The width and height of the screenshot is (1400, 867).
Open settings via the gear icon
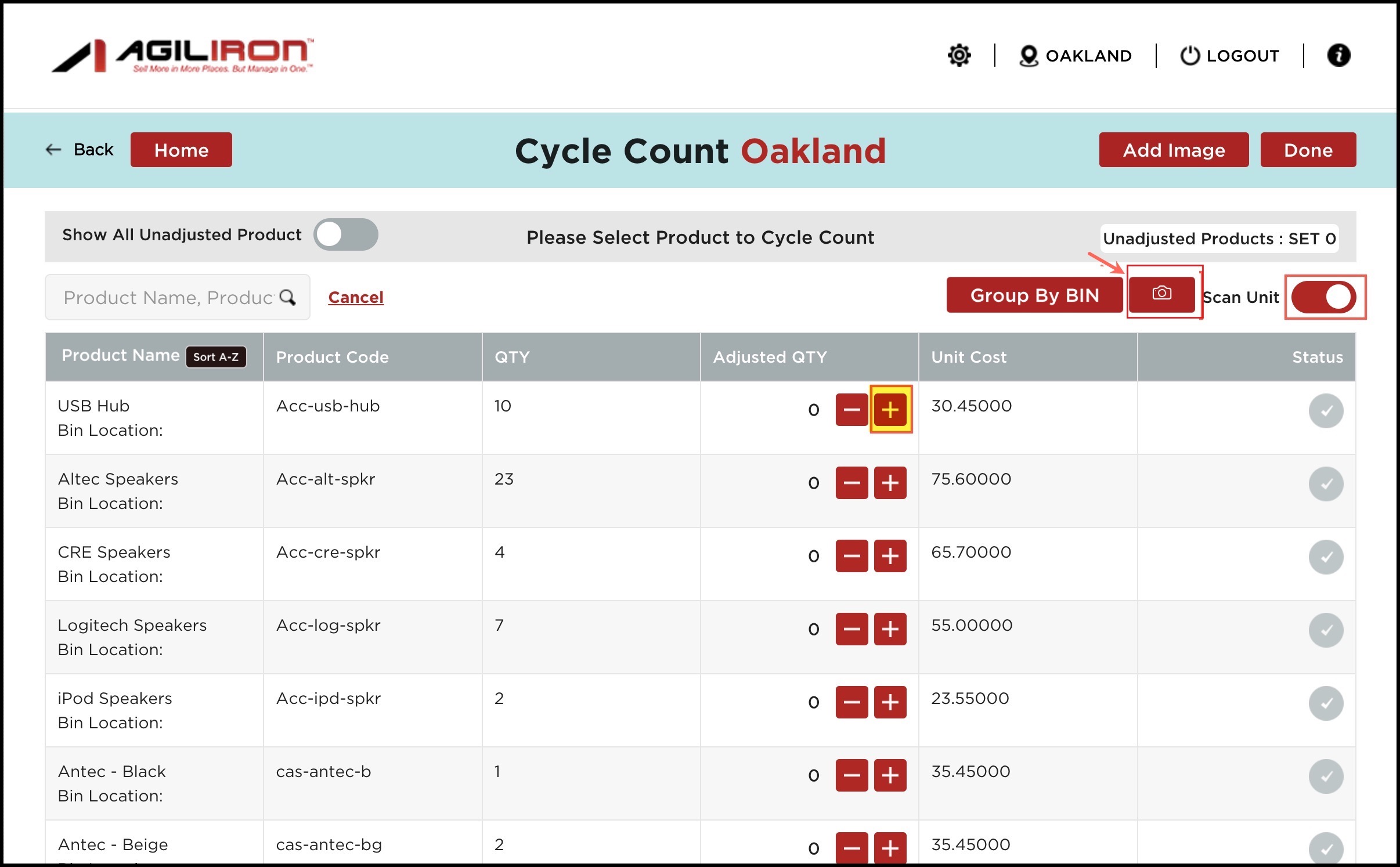point(959,56)
